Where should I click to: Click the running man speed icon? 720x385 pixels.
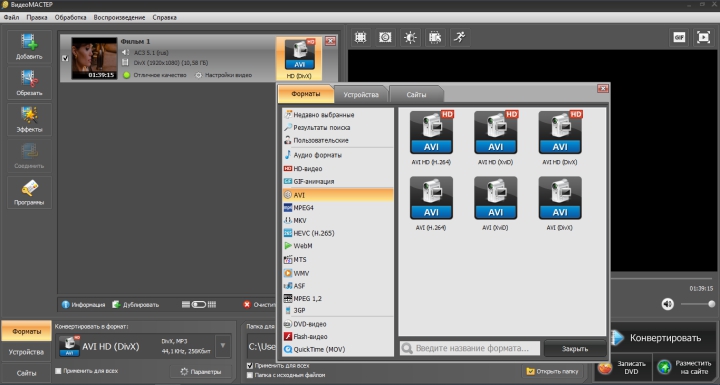[x=460, y=37]
